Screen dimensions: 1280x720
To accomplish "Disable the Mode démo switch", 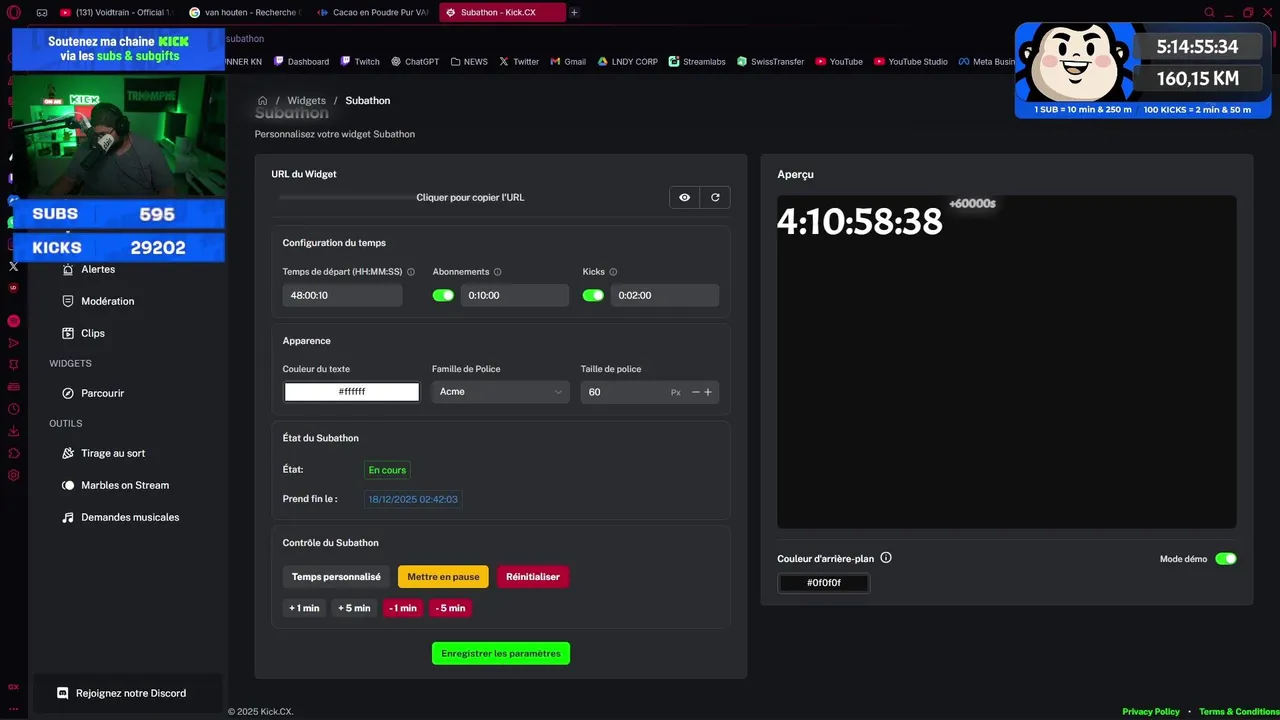I will pyautogui.click(x=1226, y=559).
